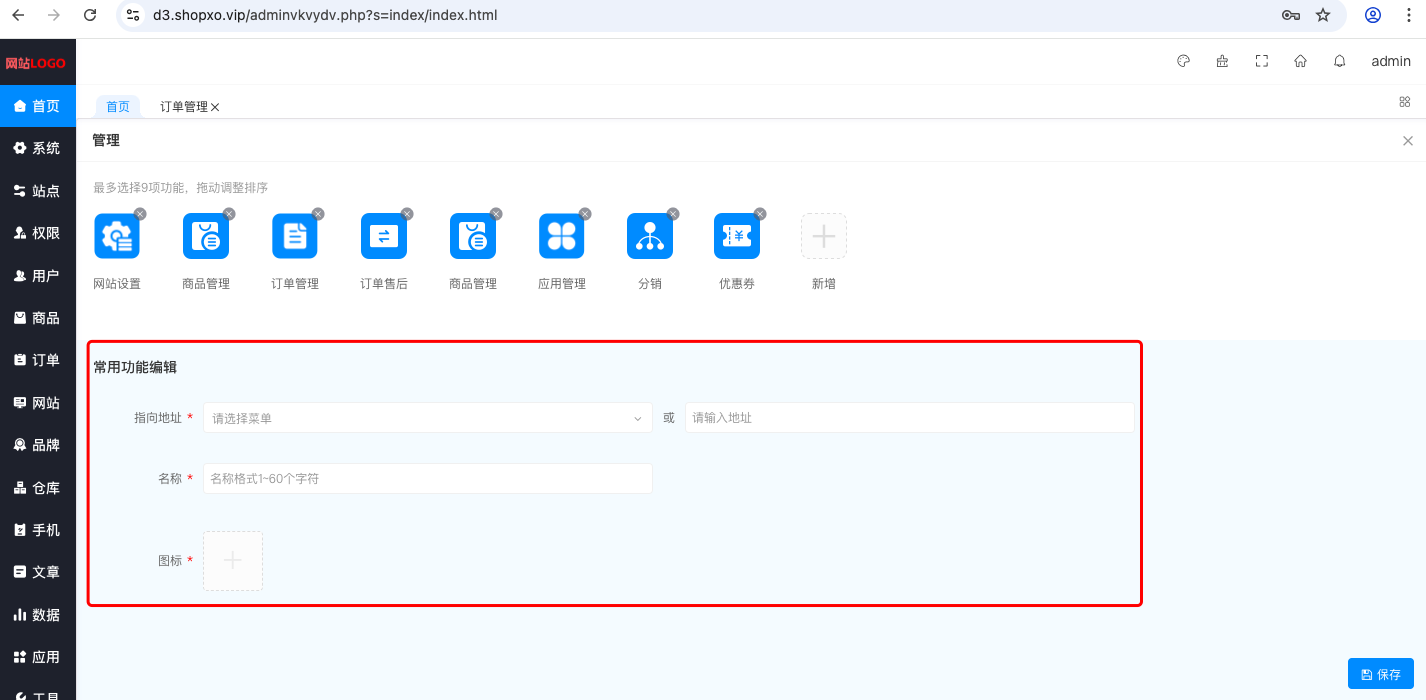
Task: Remove the 优惠券 shortcut via its badge
Action: pos(760,213)
